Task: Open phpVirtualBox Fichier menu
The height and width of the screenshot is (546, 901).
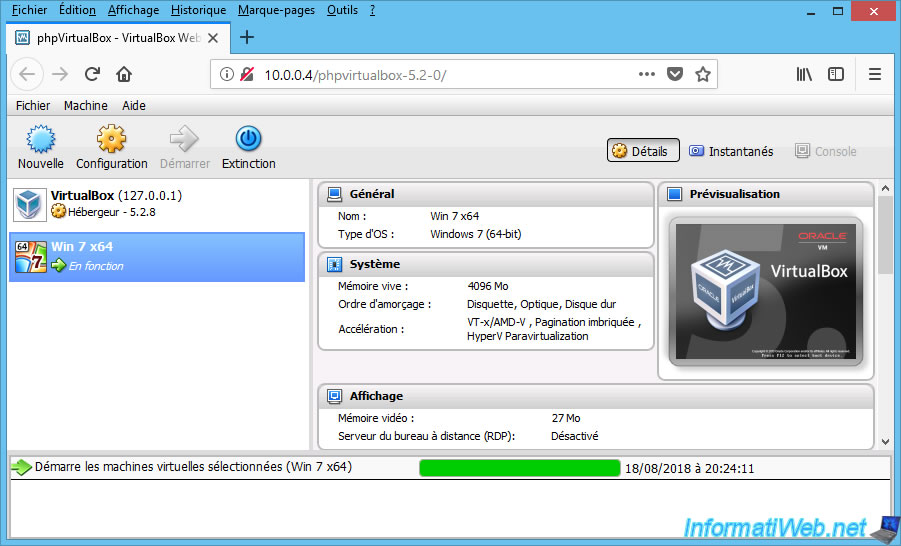Action: pyautogui.click(x=33, y=106)
